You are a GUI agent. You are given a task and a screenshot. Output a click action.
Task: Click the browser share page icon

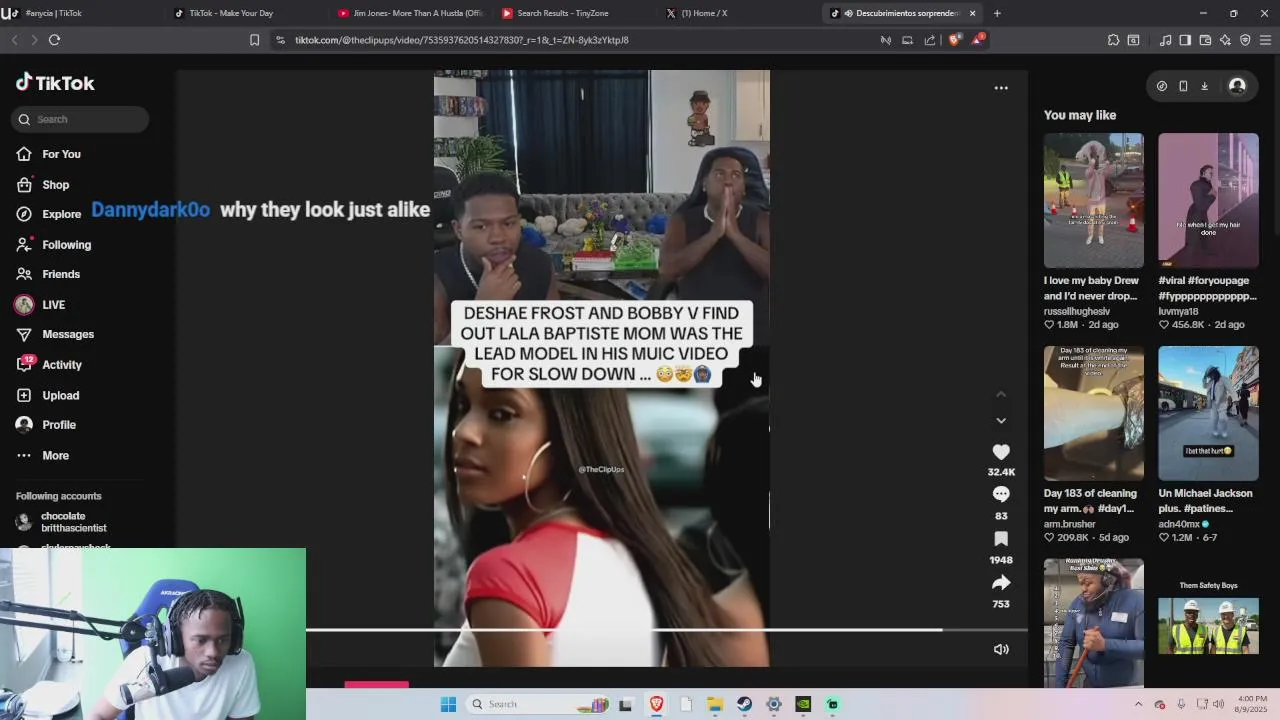930,40
